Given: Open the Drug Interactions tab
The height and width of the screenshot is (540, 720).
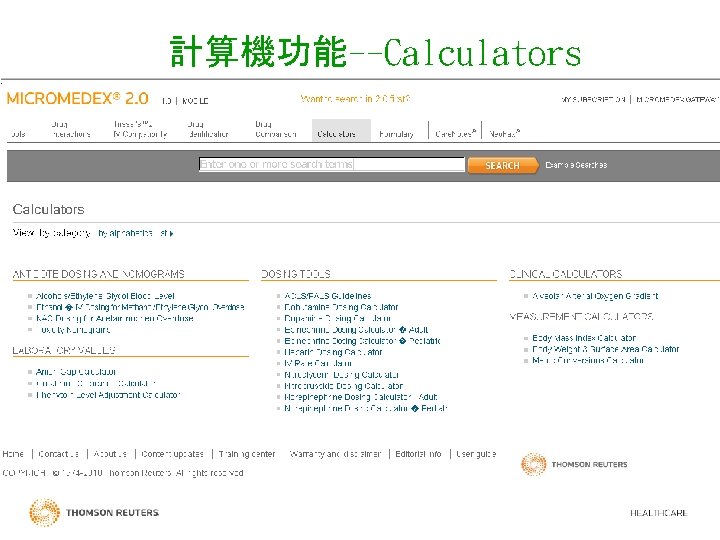Looking at the screenshot, I should coord(71,129).
